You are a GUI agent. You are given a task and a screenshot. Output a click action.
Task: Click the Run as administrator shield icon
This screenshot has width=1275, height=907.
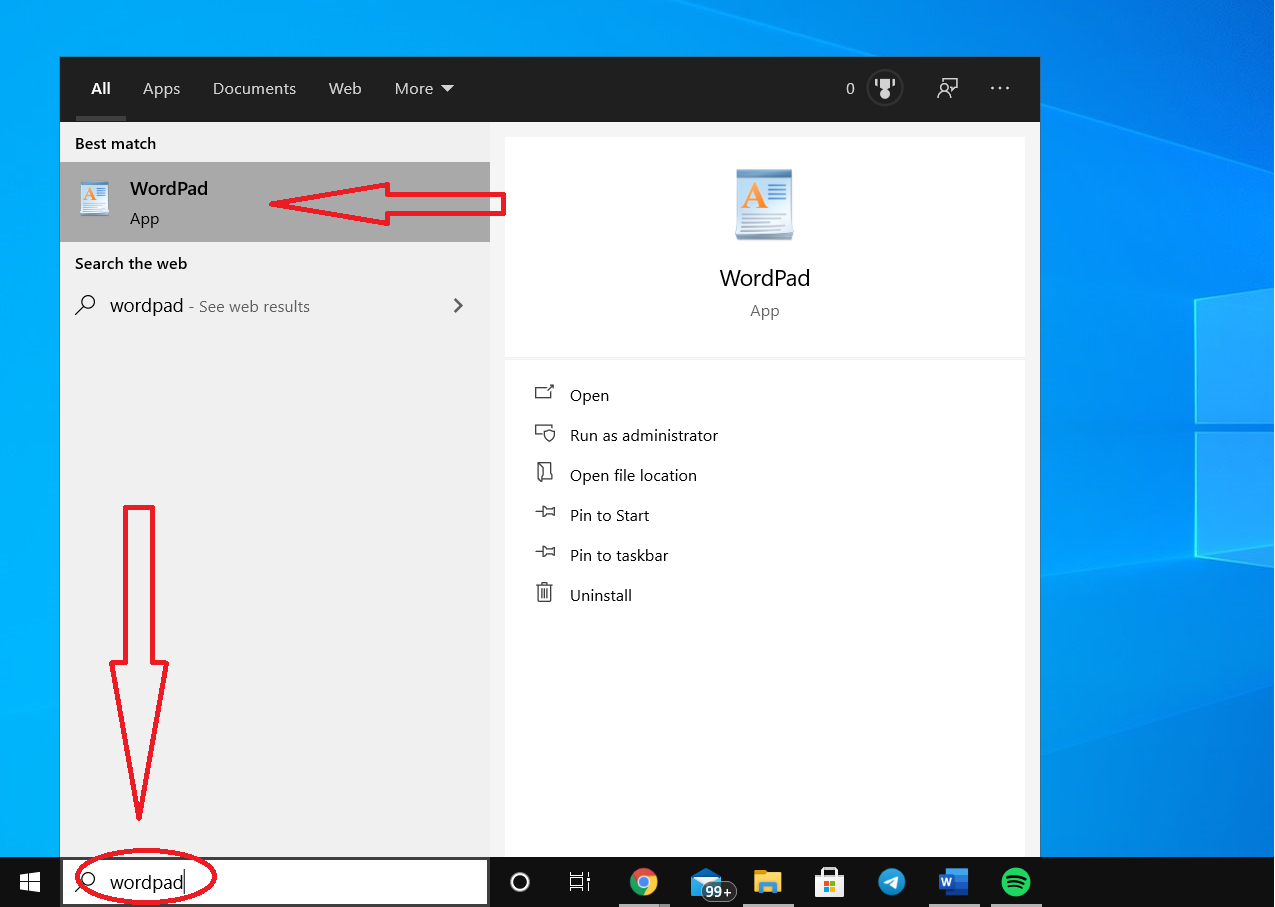(x=544, y=433)
